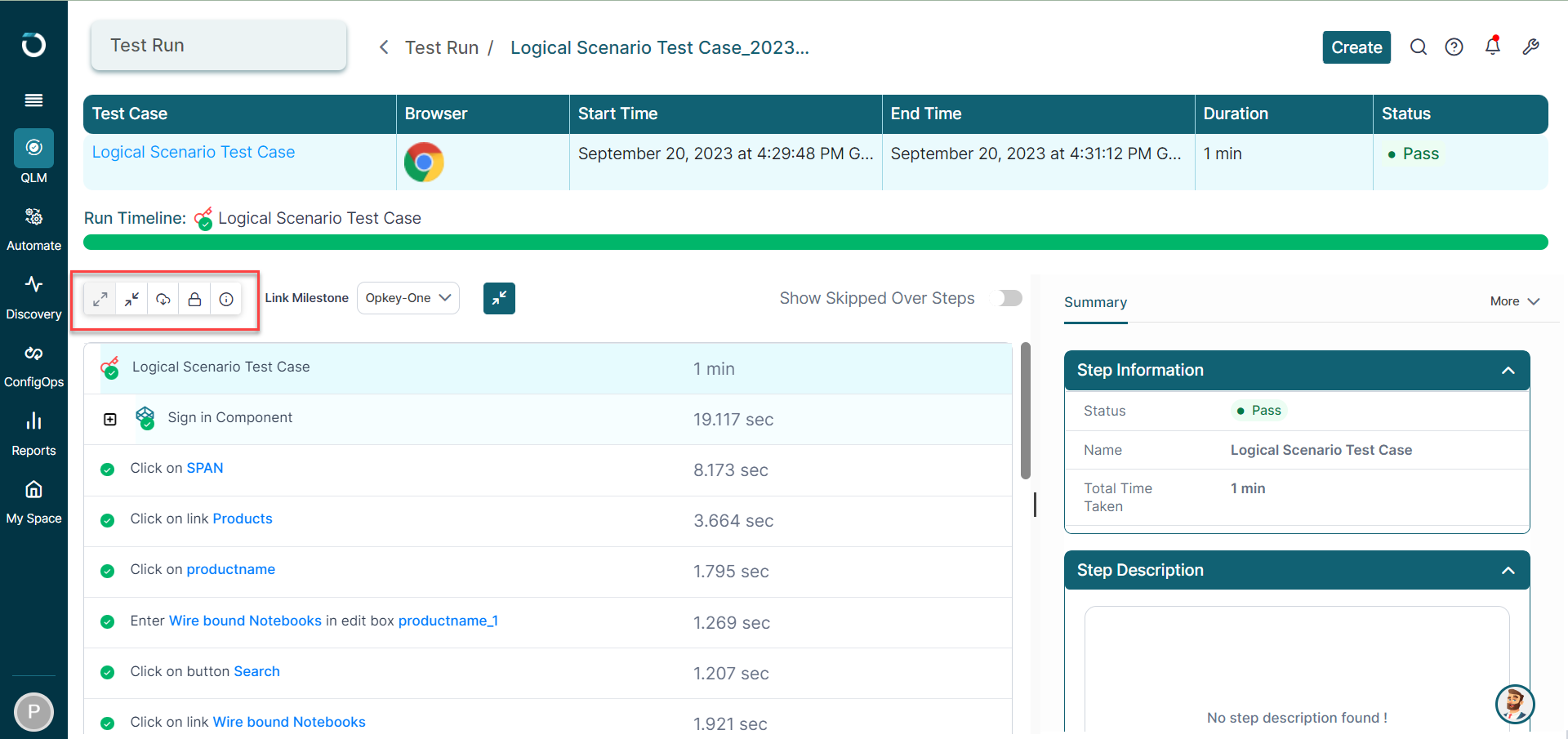1568x739 pixels.
Task: Open the Link Milestone Opkey-One dropdown
Action: point(408,298)
